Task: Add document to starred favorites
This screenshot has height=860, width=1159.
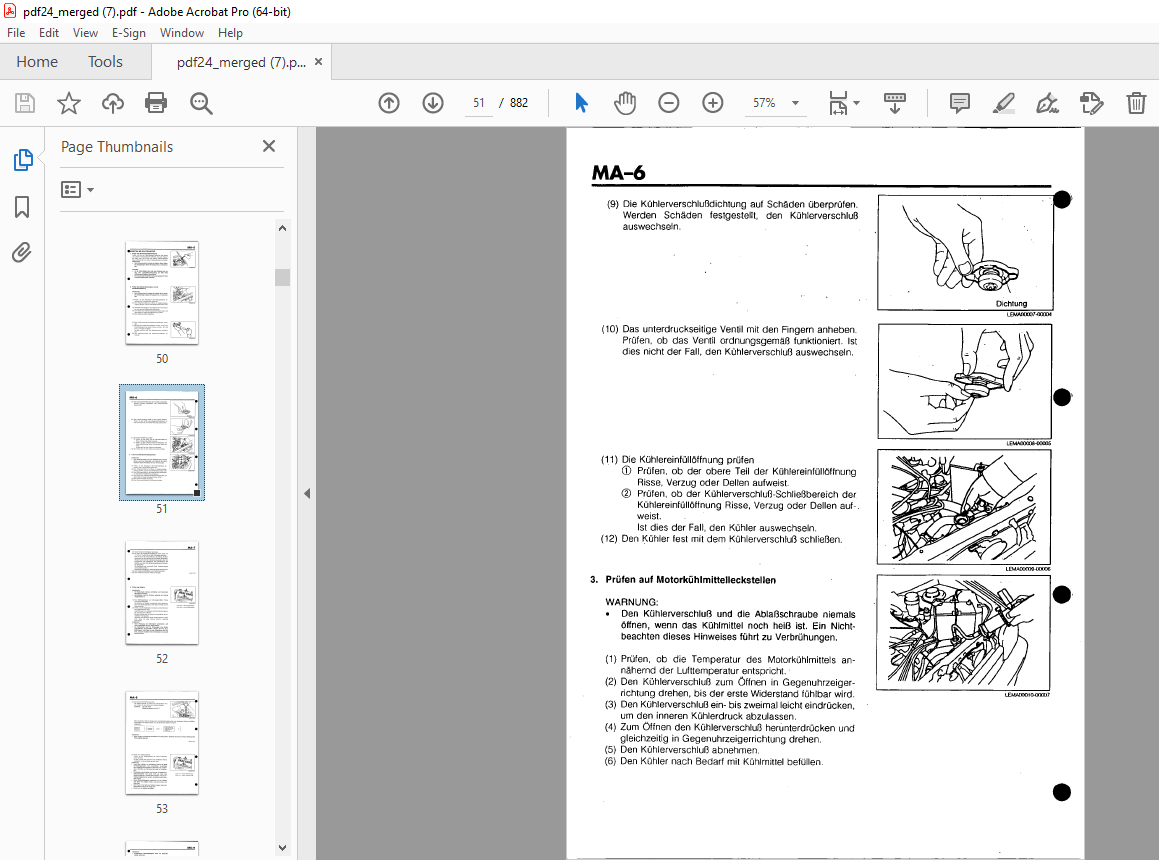Action: click(69, 103)
